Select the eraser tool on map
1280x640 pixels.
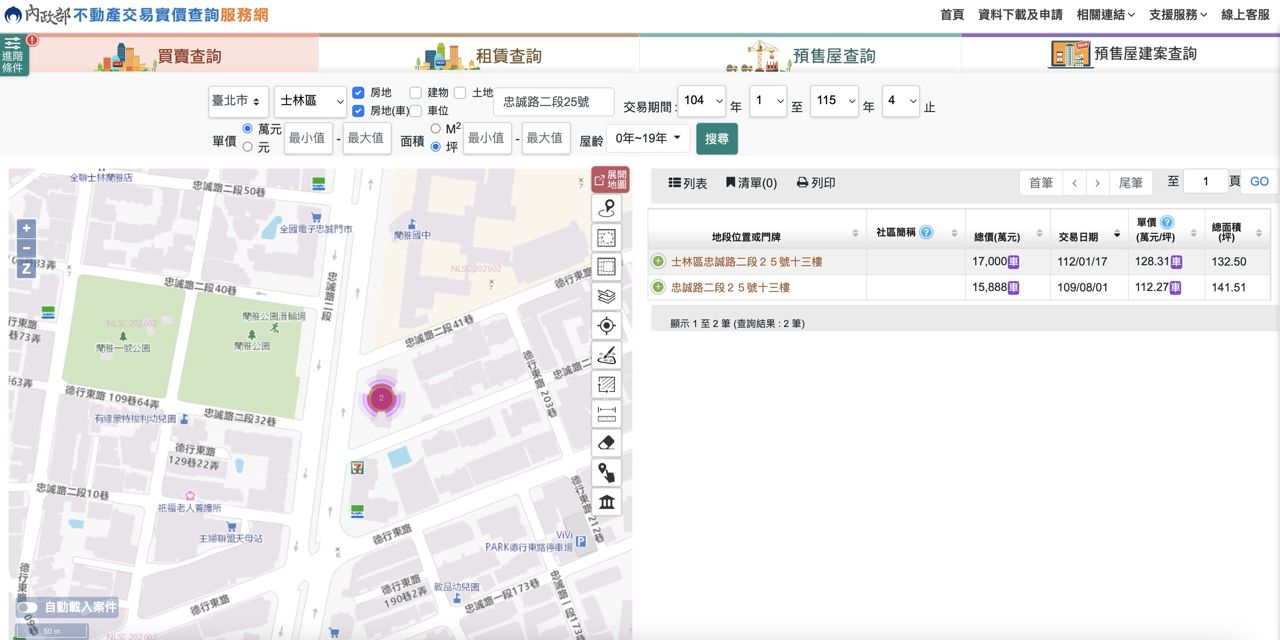click(x=606, y=443)
